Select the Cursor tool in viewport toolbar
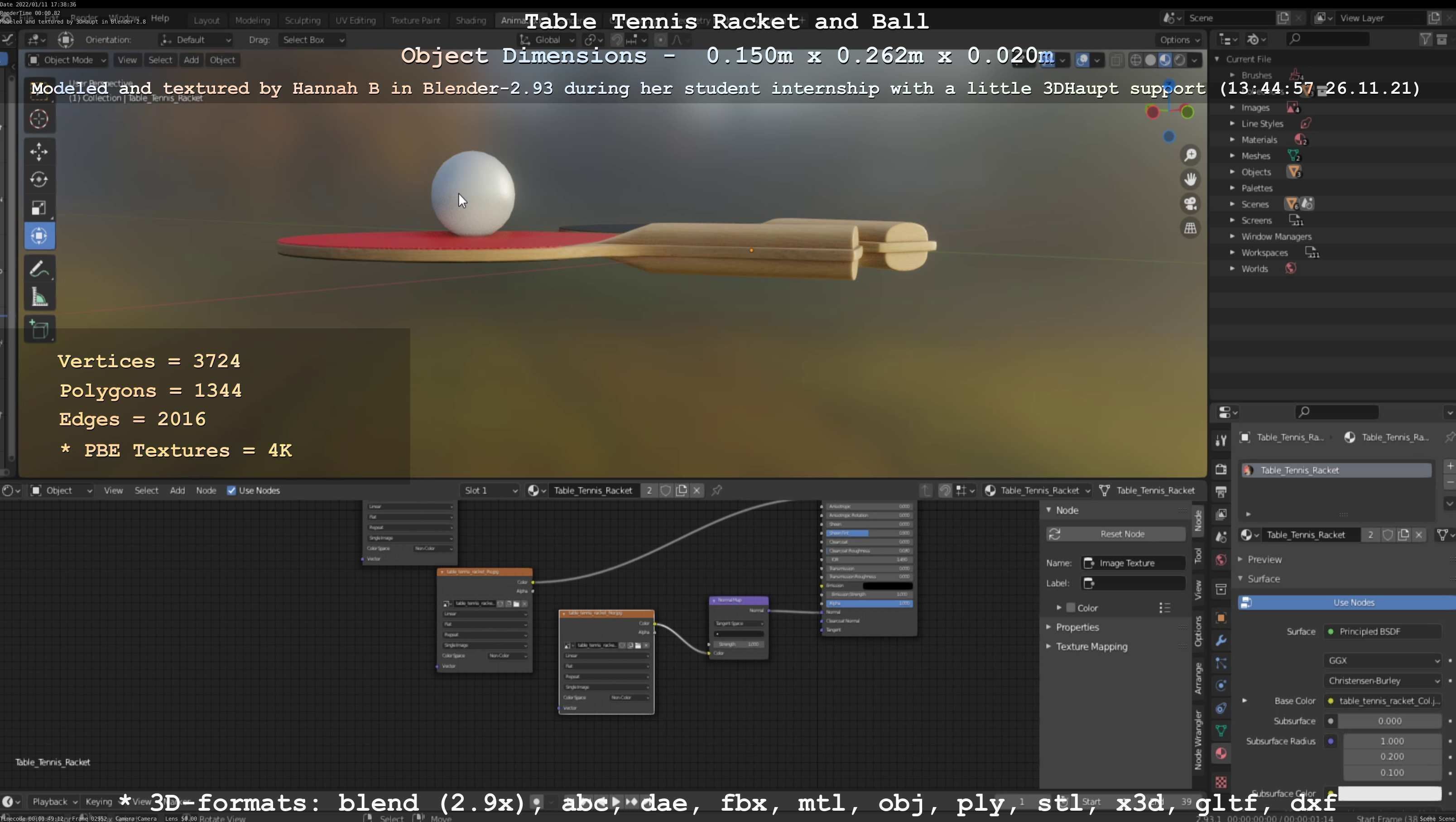This screenshot has width=1456, height=822. [39, 119]
